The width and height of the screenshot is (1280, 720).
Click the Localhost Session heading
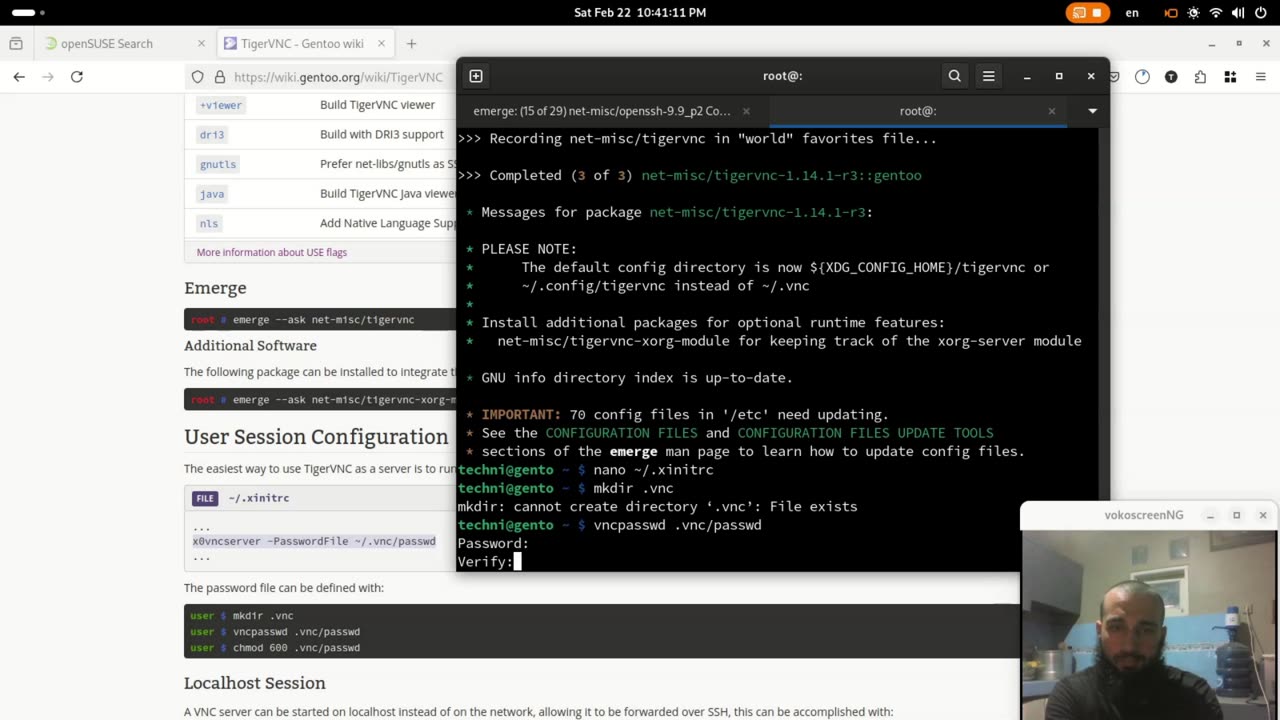click(255, 683)
